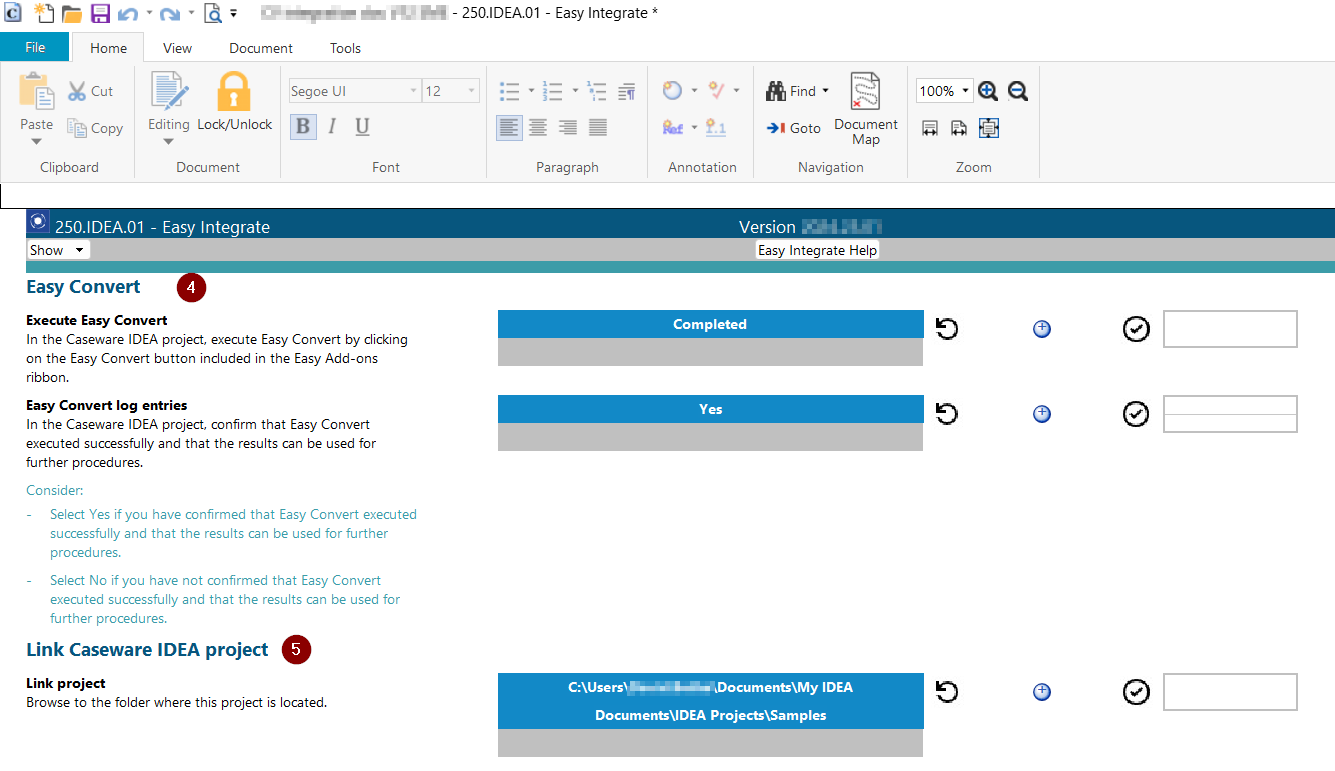Open the File menu
The width and height of the screenshot is (1335, 771).
tap(35, 47)
